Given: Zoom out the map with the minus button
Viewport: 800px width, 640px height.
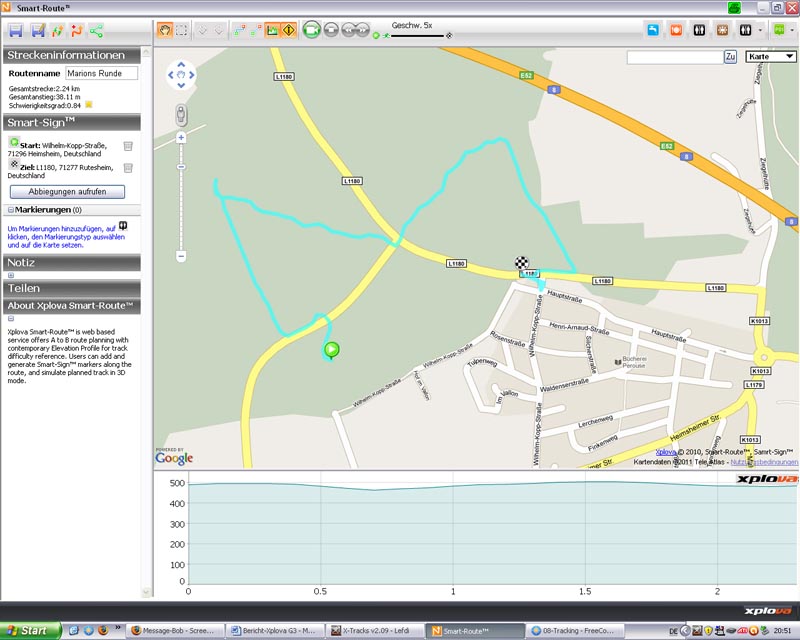Looking at the screenshot, I should tap(181, 256).
